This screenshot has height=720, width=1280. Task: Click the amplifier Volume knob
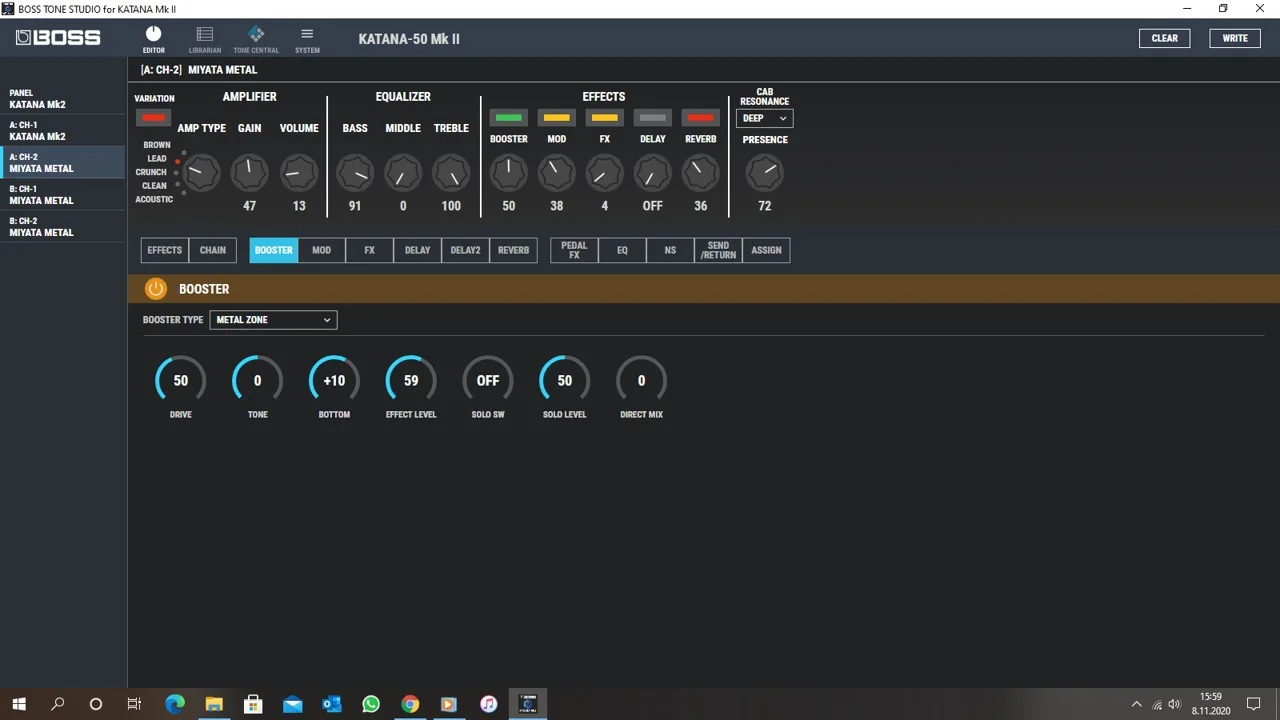point(298,173)
